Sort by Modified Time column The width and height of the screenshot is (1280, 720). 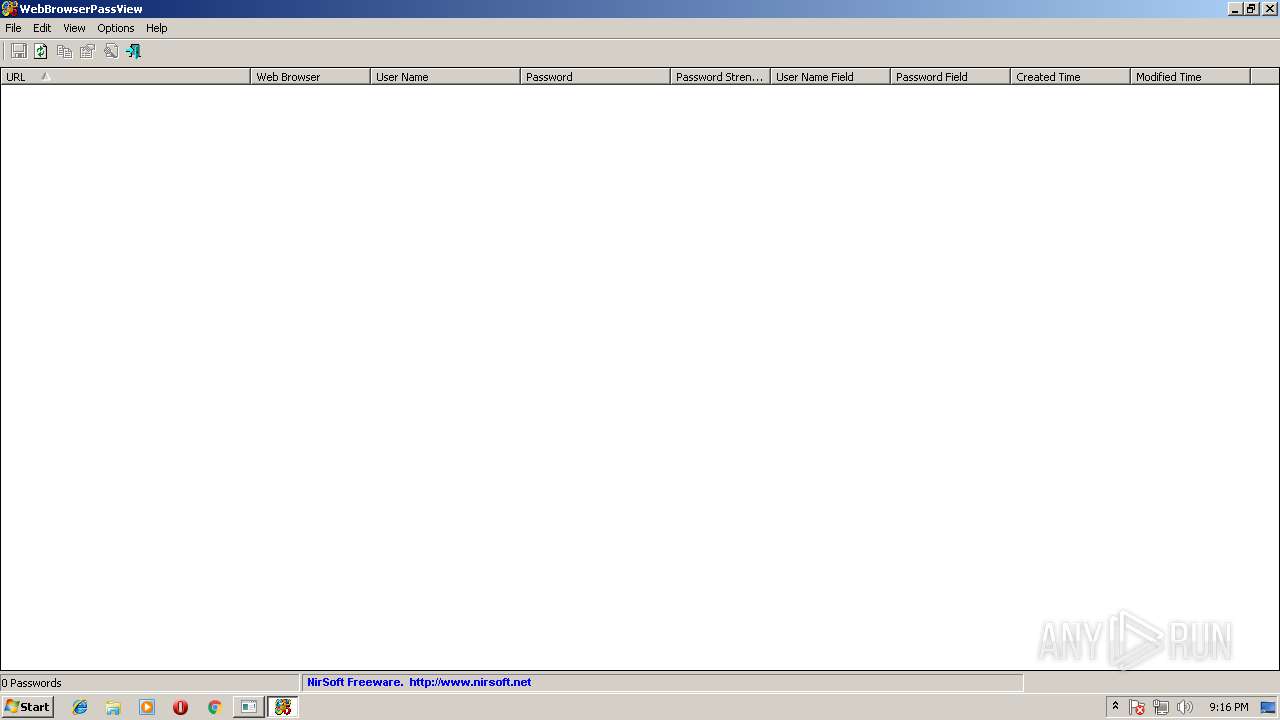coord(1190,76)
